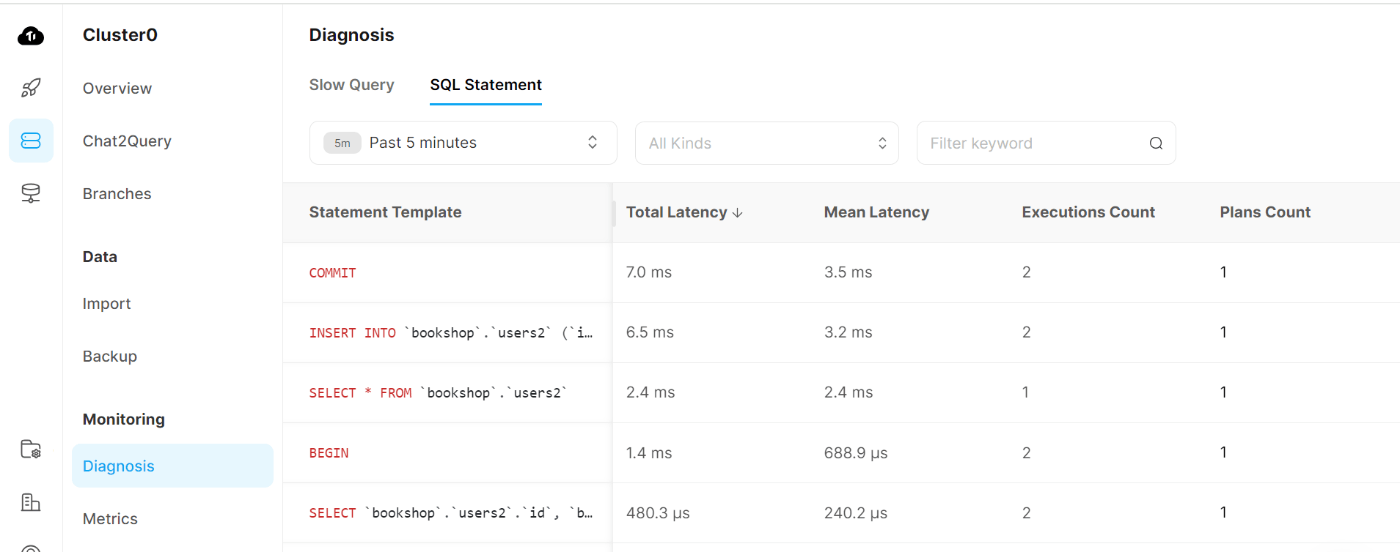Open the project settings folder icon

[31, 450]
